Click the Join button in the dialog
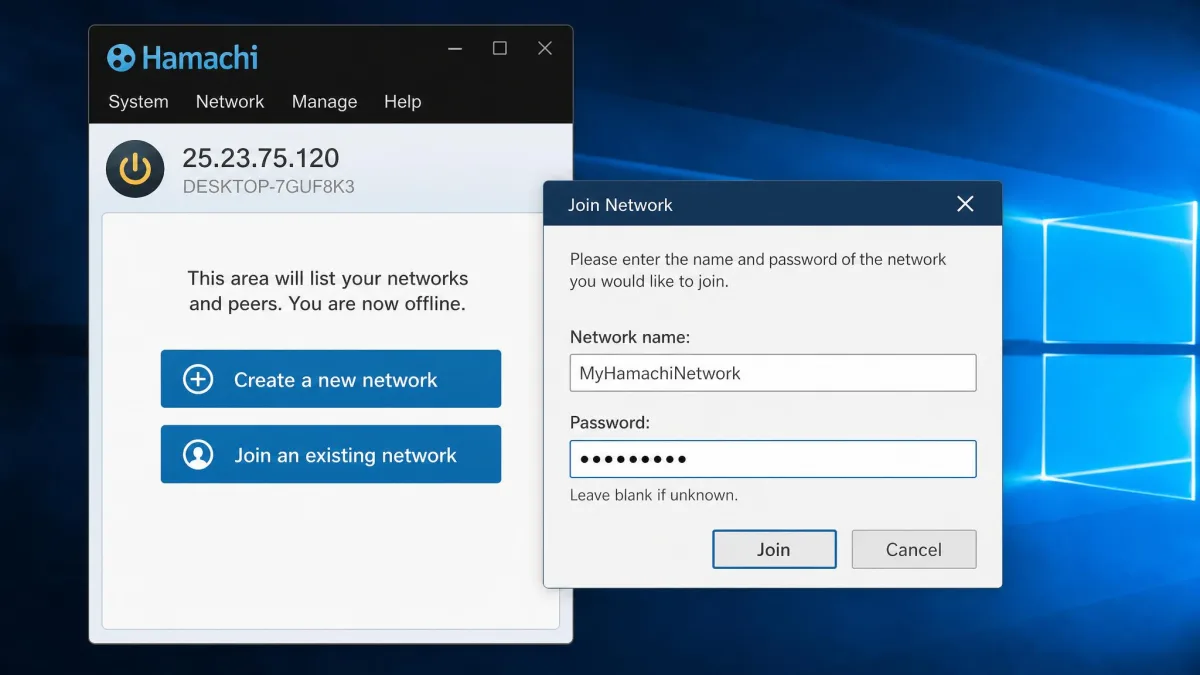Screen dimensions: 1200x675 [774, 549]
